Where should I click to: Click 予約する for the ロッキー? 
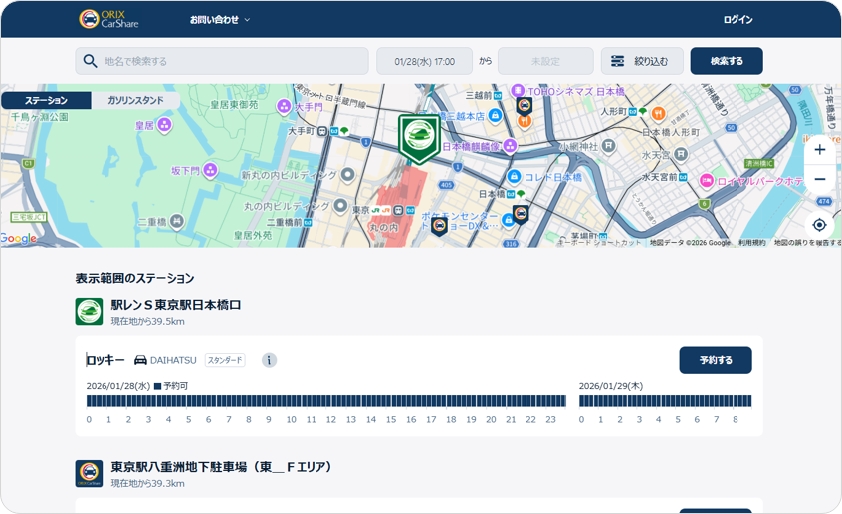715,360
